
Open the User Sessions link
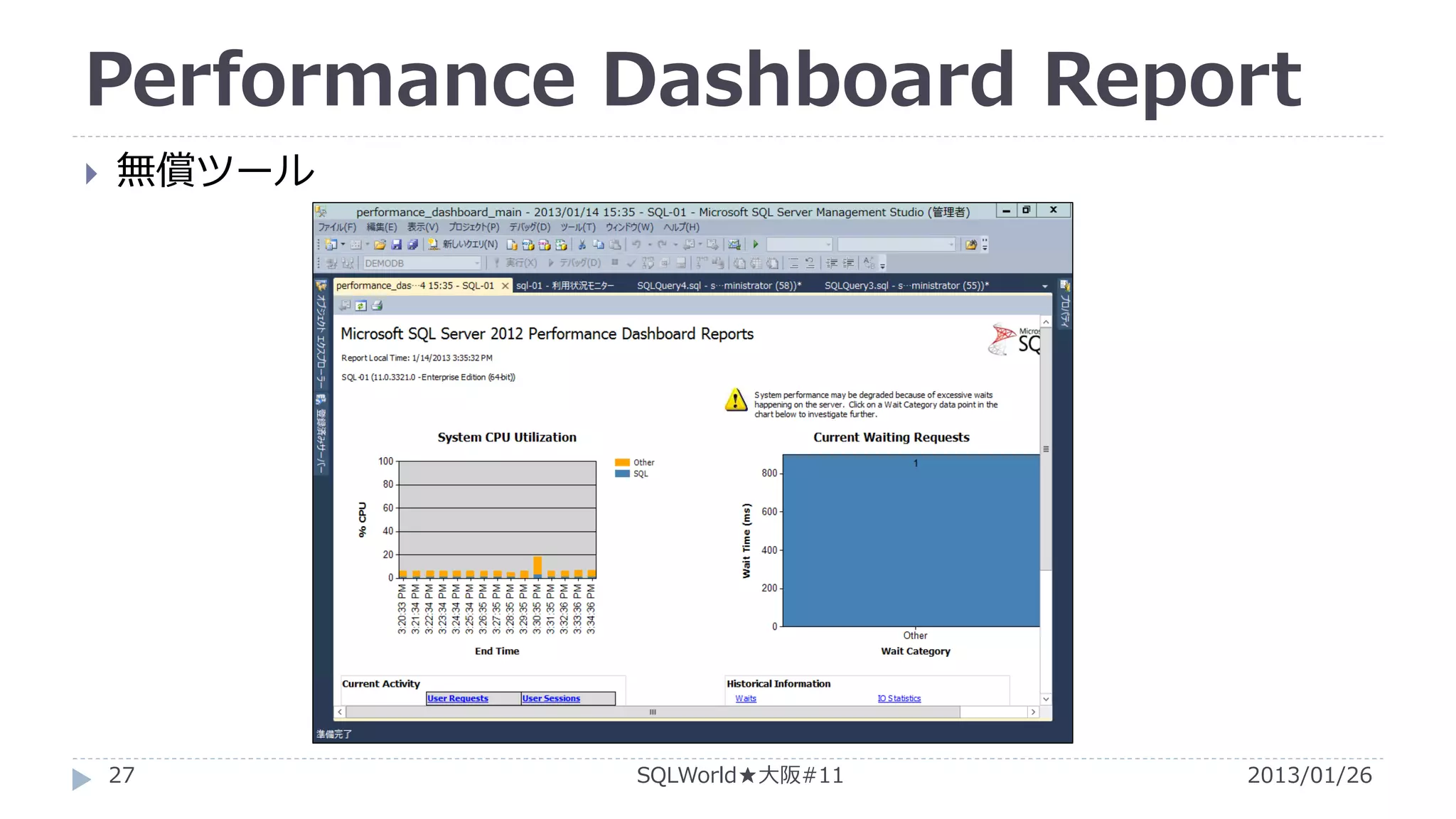click(x=551, y=699)
